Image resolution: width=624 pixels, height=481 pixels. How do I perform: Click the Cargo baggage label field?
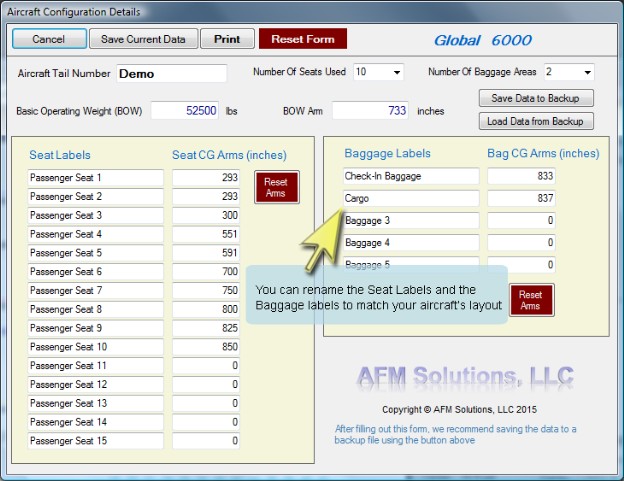pos(411,199)
